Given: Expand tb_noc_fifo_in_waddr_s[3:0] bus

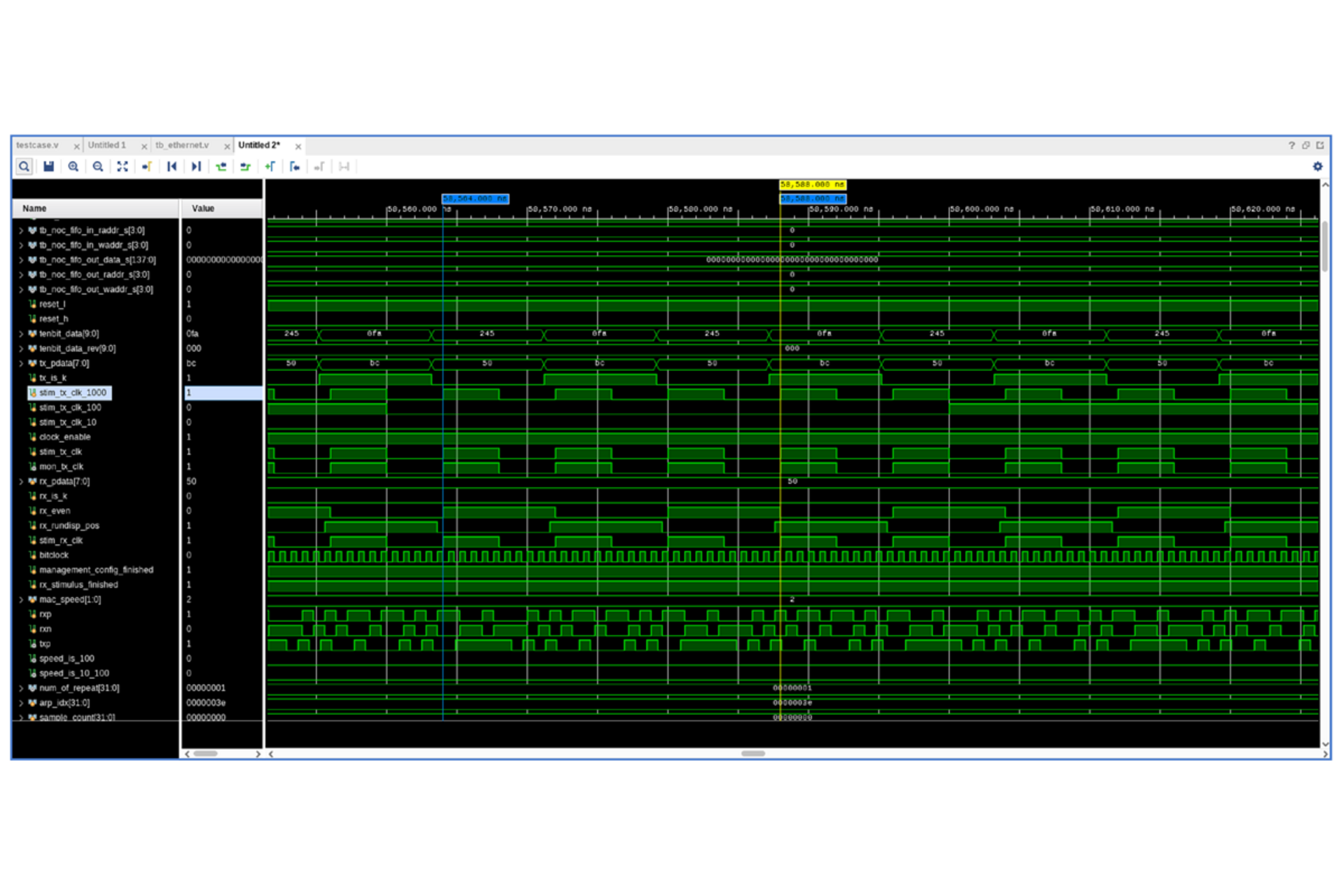Looking at the screenshot, I should 21,245.
